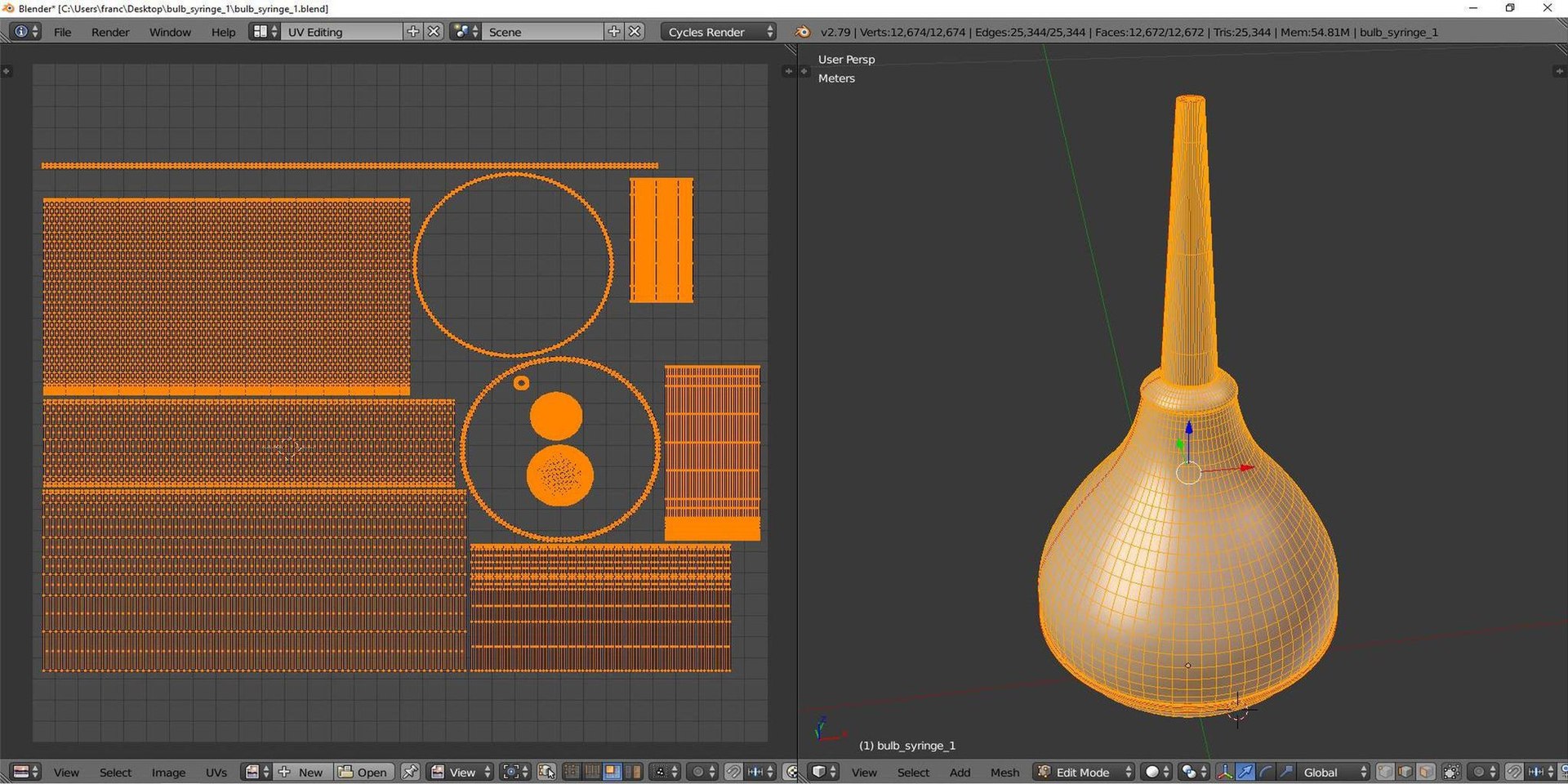Click the UV Editing layout name field
Viewport: 1568px width, 784px height.
[x=342, y=32]
